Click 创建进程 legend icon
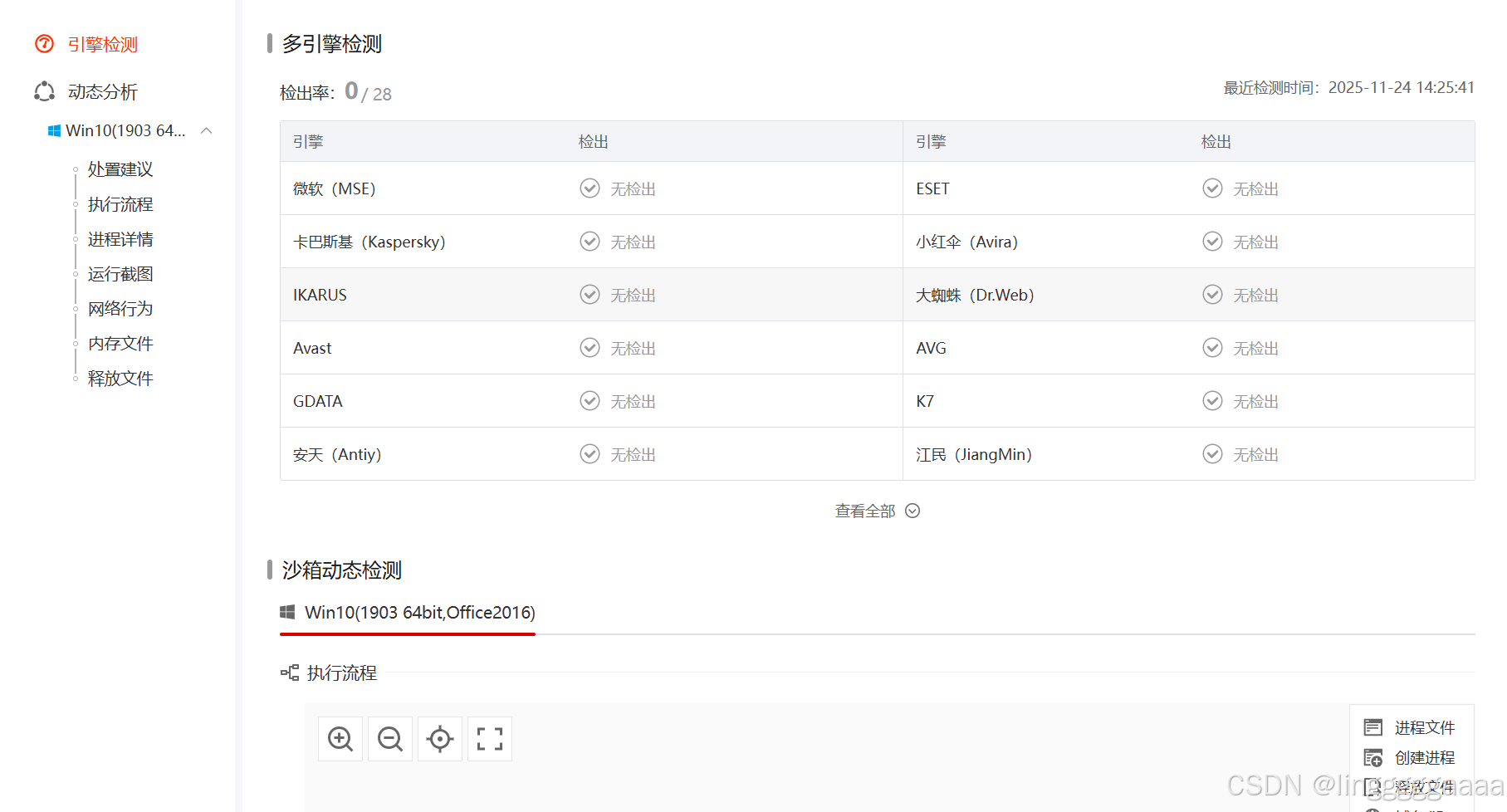This screenshot has height=812, width=1507. click(1373, 758)
